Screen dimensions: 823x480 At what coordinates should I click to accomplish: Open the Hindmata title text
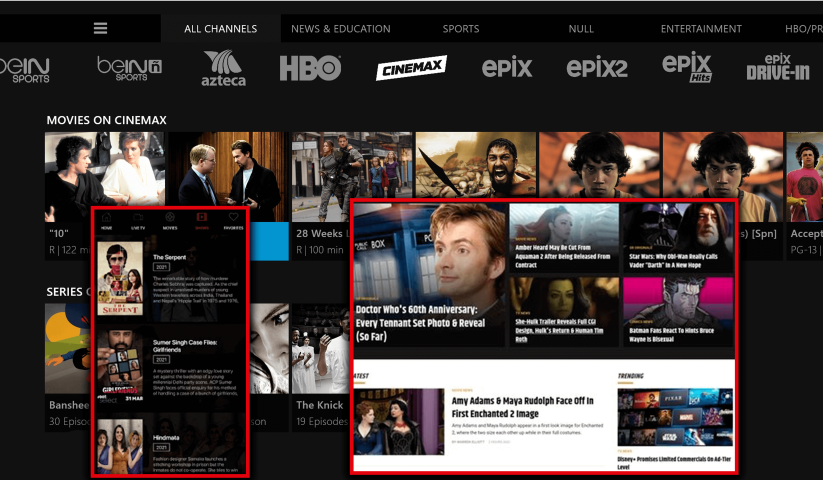(166, 437)
